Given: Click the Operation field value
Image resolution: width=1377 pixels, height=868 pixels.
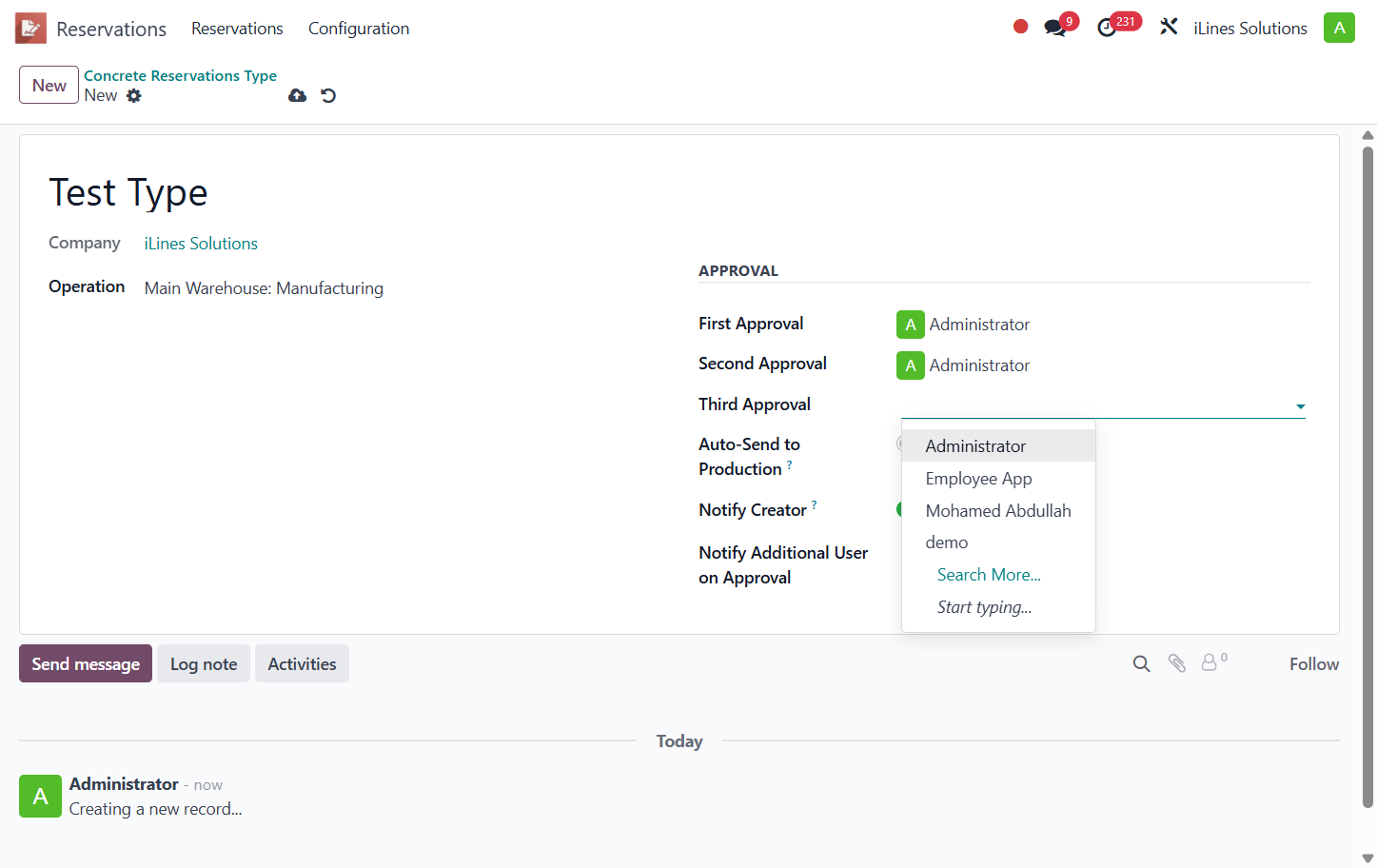Looking at the screenshot, I should (x=264, y=288).
